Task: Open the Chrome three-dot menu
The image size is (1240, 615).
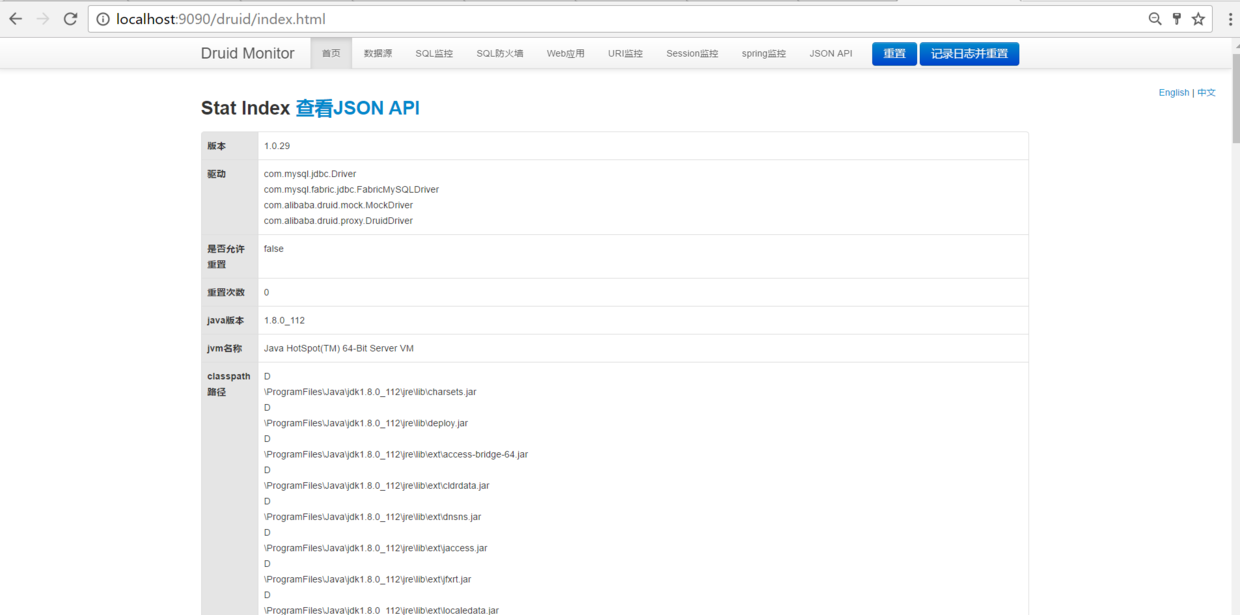Action: pos(1230,19)
